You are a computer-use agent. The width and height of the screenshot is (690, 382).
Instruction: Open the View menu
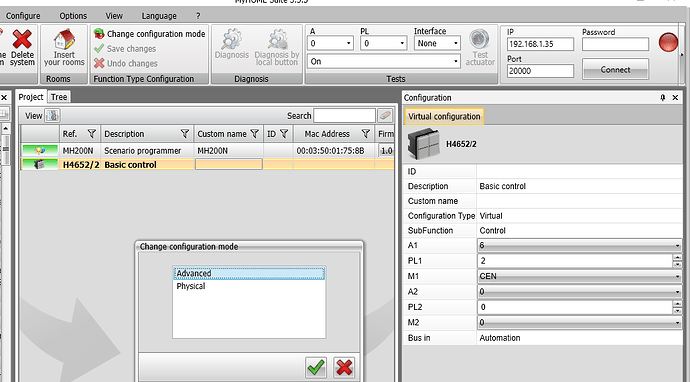coord(114,16)
